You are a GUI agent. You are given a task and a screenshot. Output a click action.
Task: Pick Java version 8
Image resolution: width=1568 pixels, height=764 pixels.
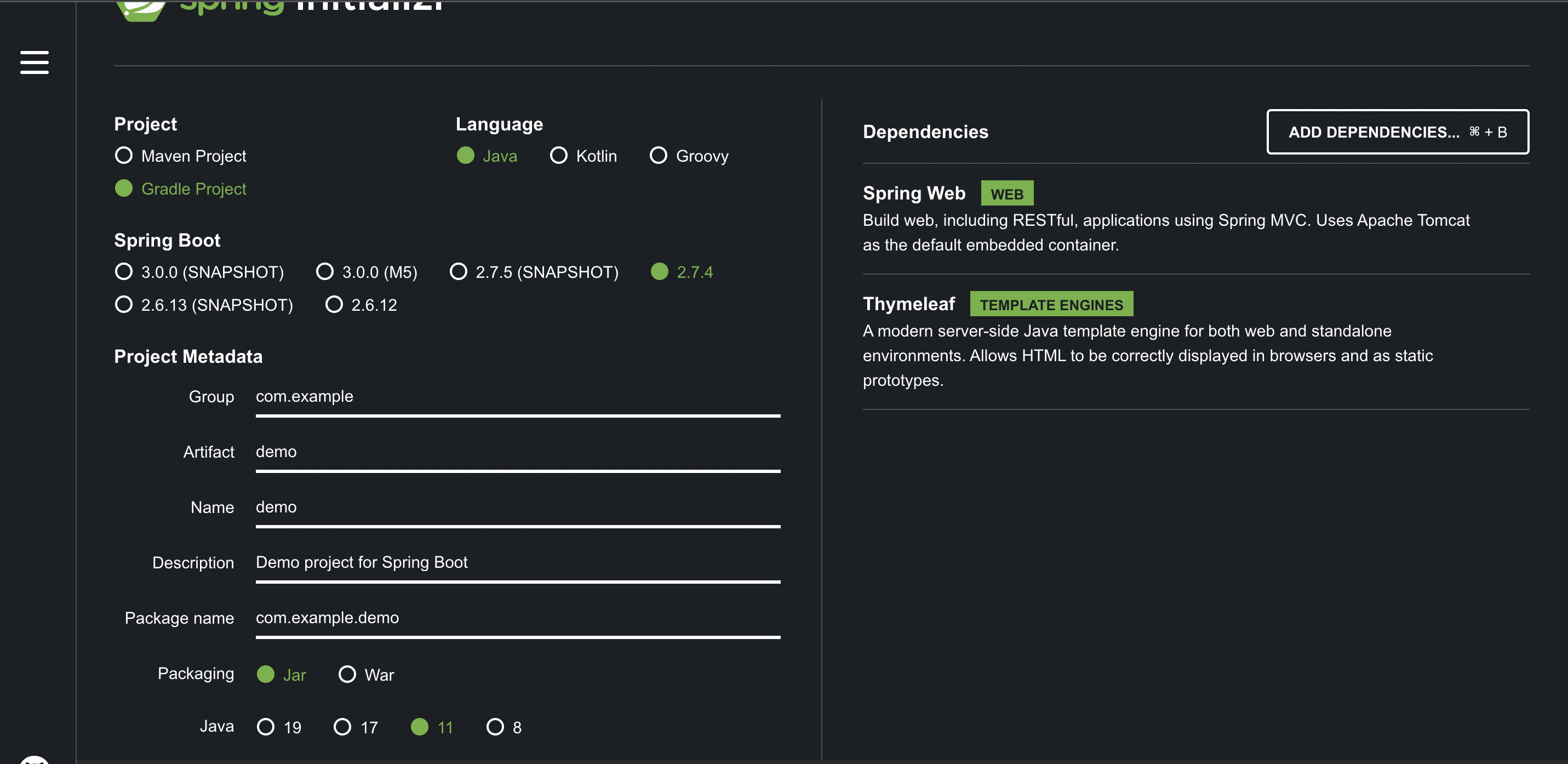pos(504,727)
